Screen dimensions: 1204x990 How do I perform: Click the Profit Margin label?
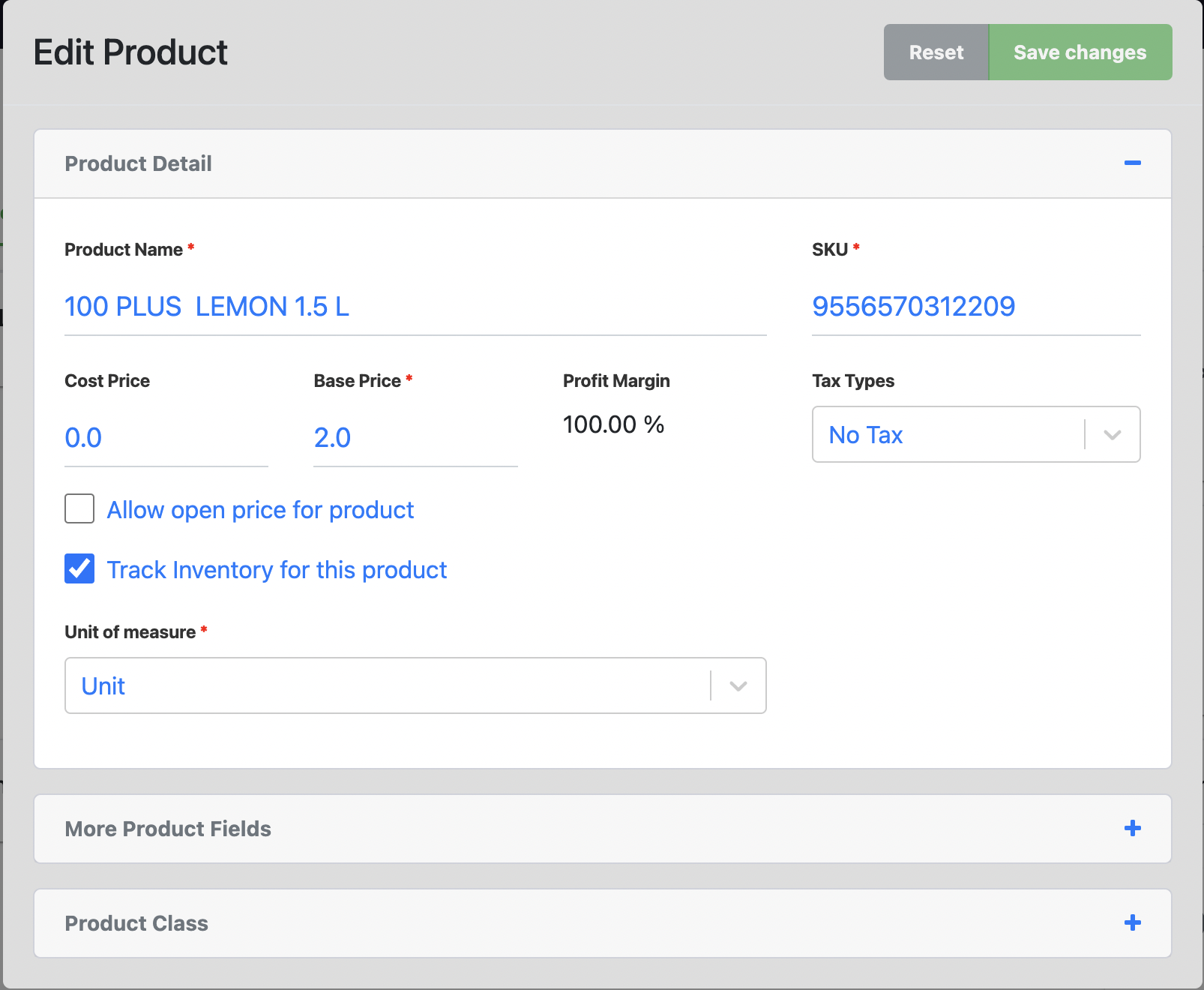[x=616, y=381]
